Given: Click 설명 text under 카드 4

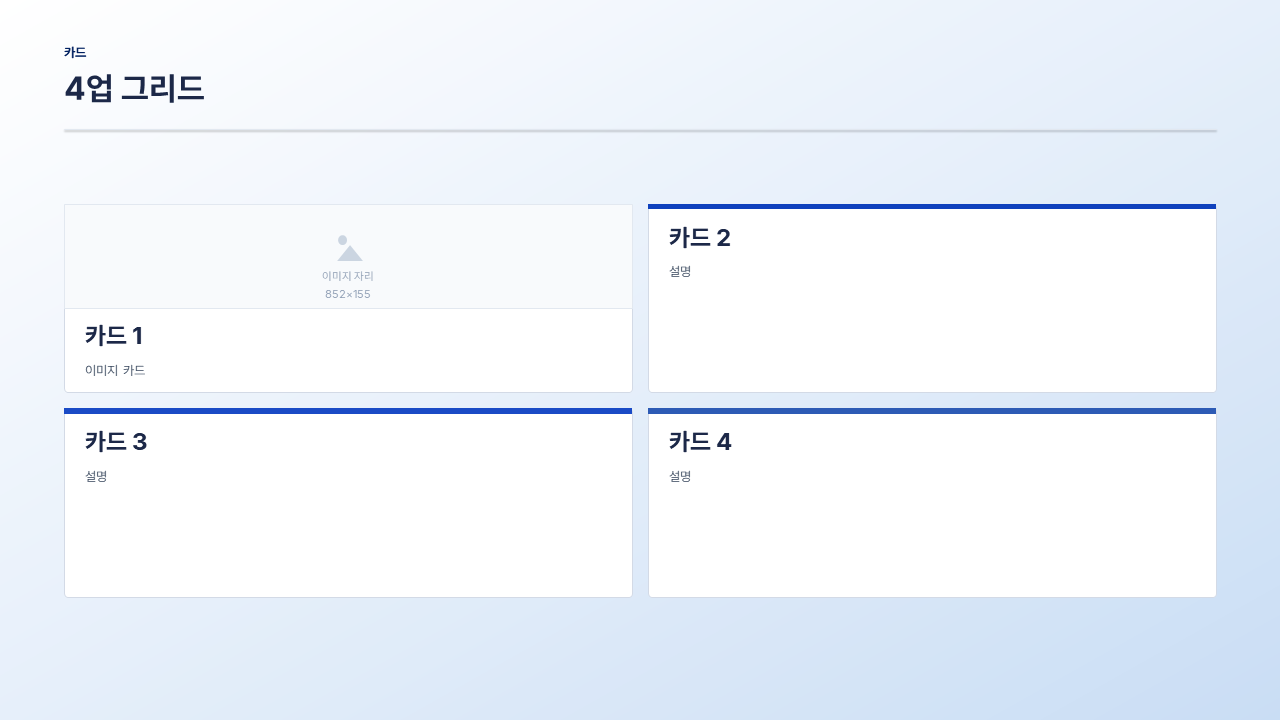Looking at the screenshot, I should (x=680, y=476).
